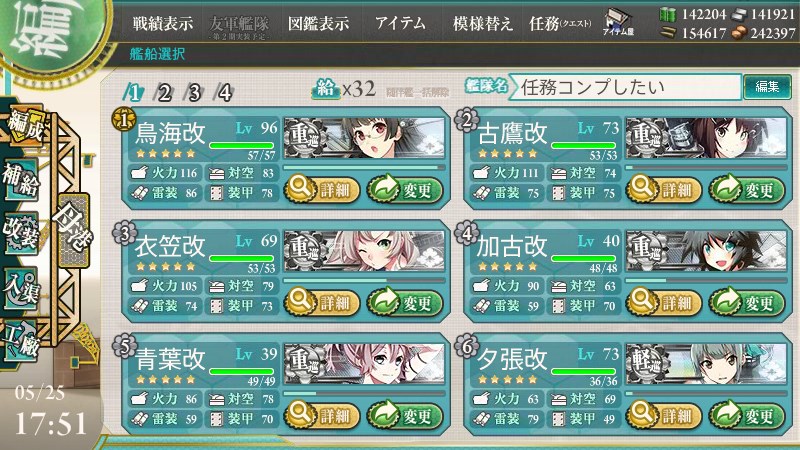Open the 改装 remodel sidebar icon
This screenshot has width=800, height=450.
21,233
